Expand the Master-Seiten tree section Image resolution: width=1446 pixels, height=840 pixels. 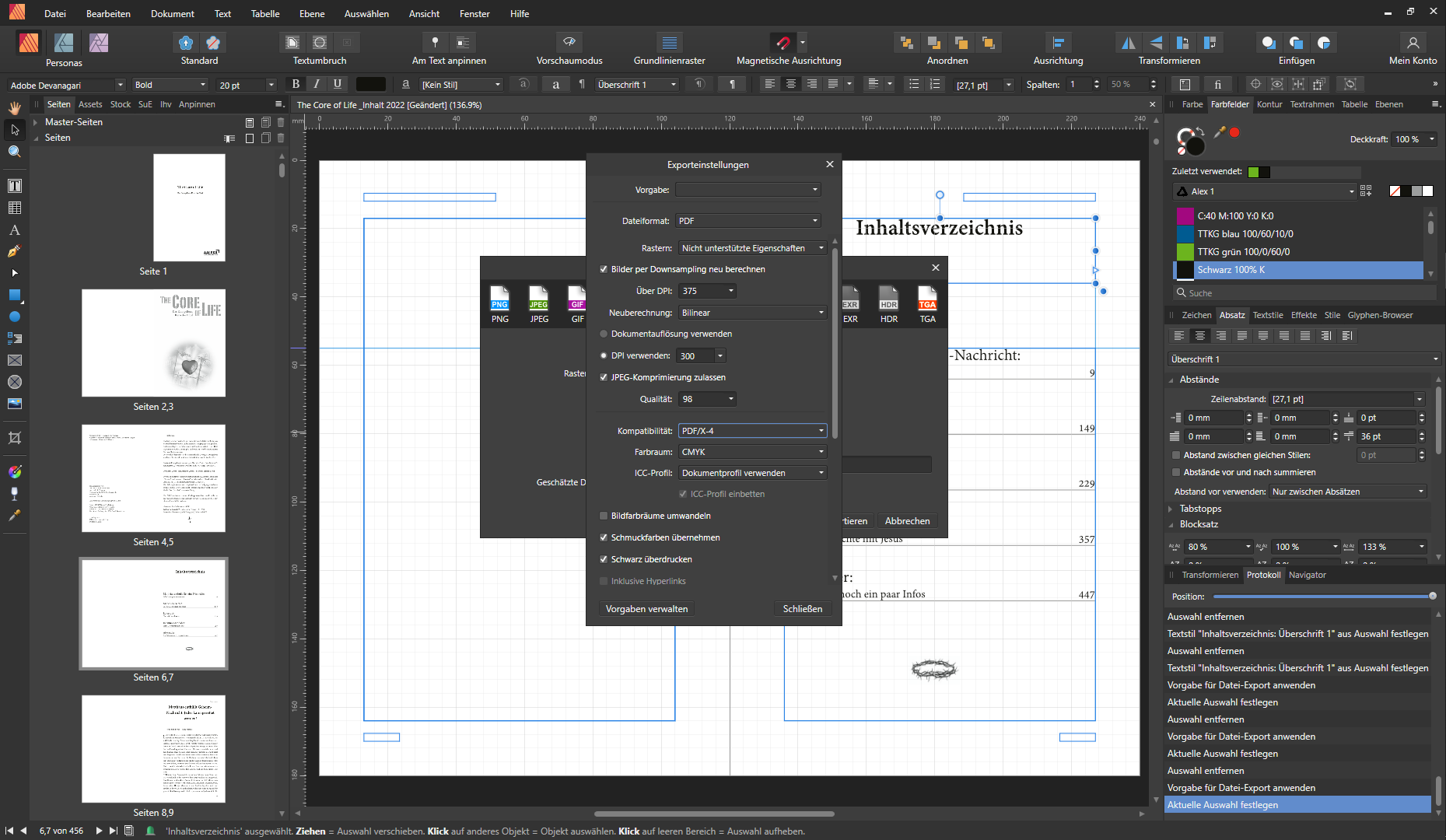point(36,122)
